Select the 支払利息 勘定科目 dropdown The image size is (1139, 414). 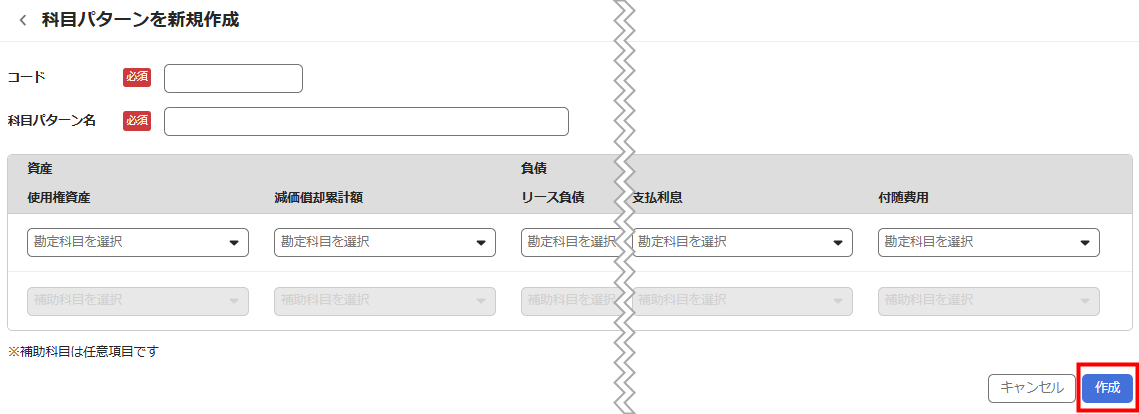click(x=743, y=242)
